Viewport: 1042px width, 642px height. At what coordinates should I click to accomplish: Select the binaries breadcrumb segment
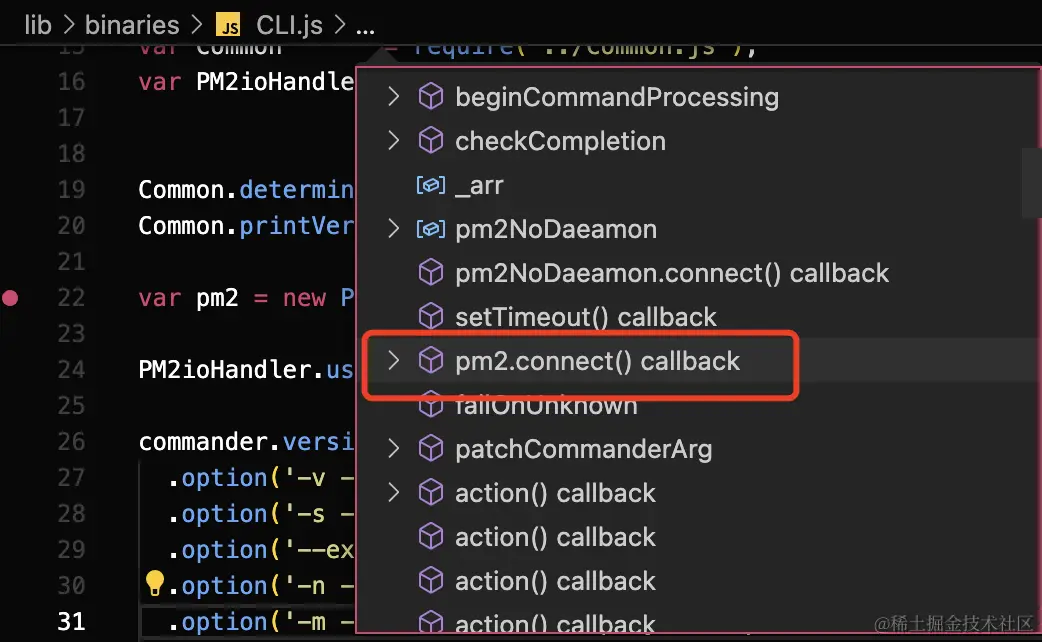(x=132, y=25)
